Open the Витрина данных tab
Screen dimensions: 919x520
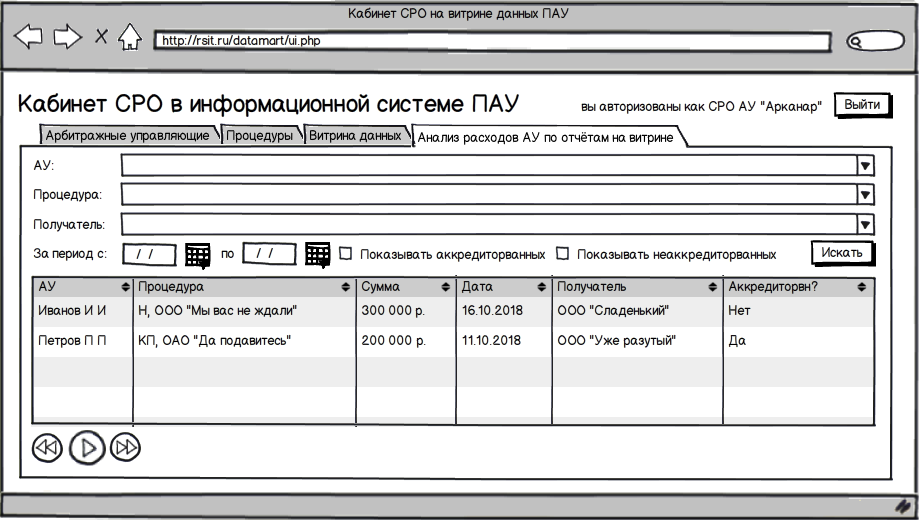[355, 136]
